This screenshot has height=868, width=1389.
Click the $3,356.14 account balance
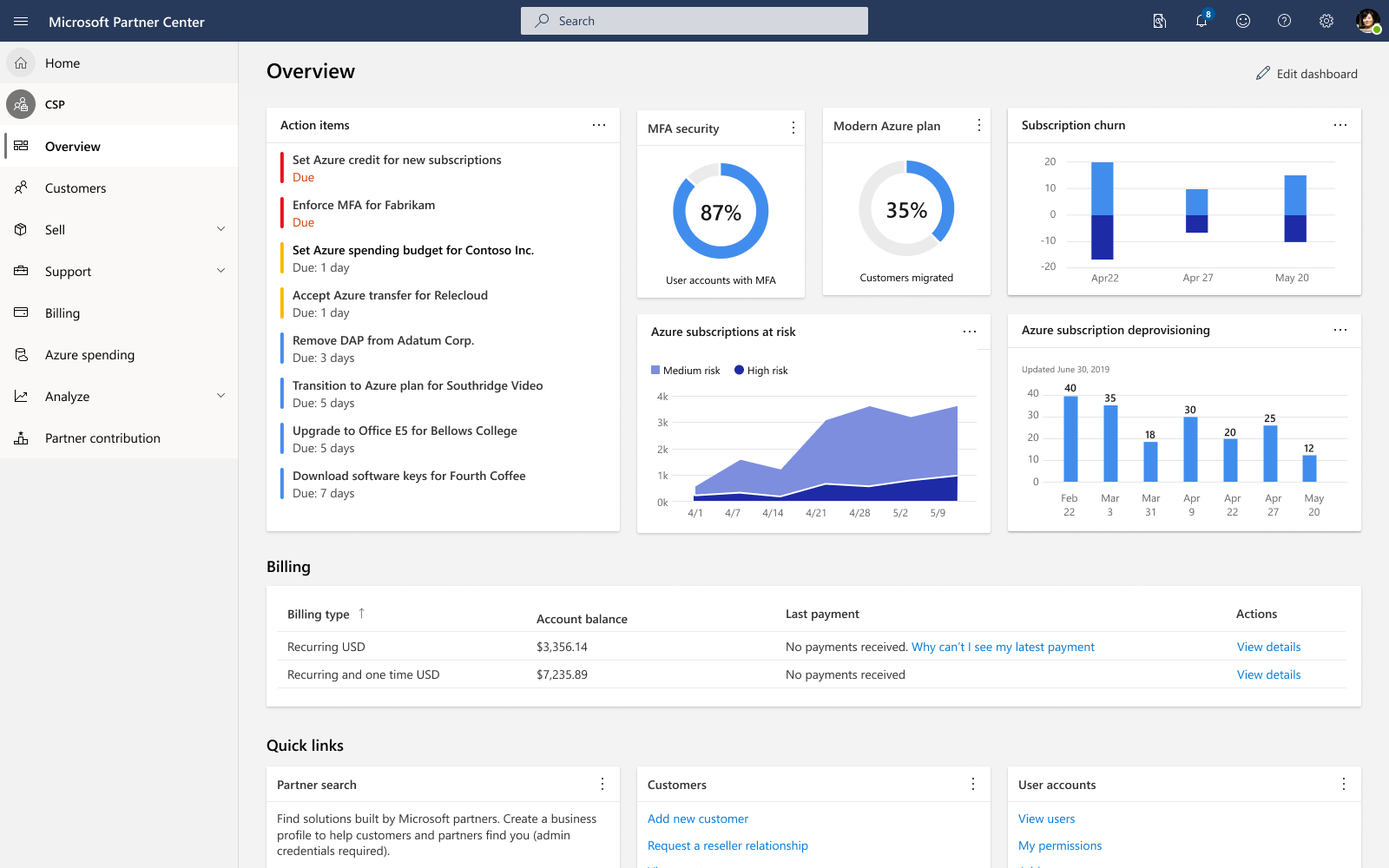(x=562, y=647)
